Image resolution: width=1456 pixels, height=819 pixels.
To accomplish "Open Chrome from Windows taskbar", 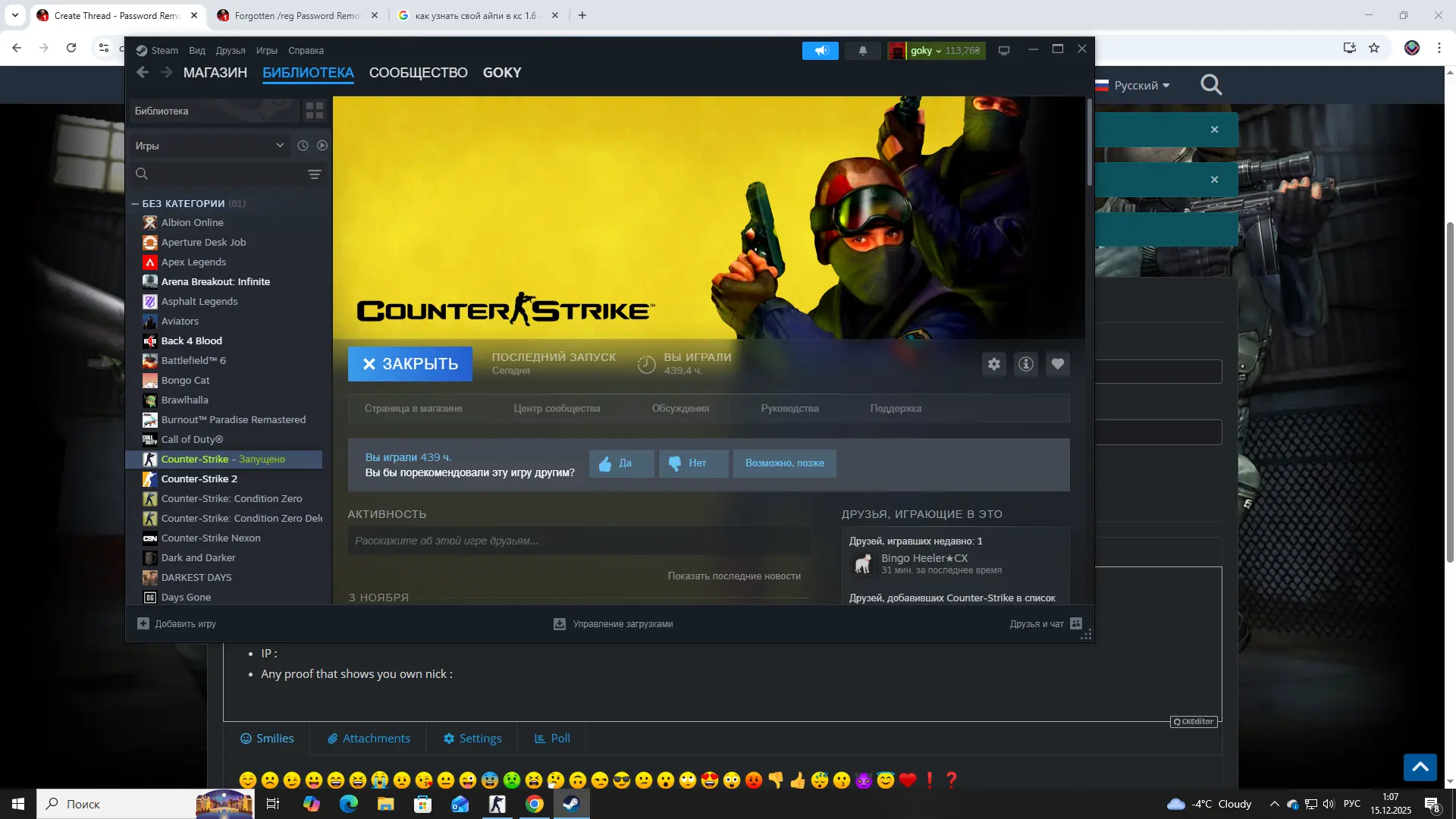I will (535, 804).
